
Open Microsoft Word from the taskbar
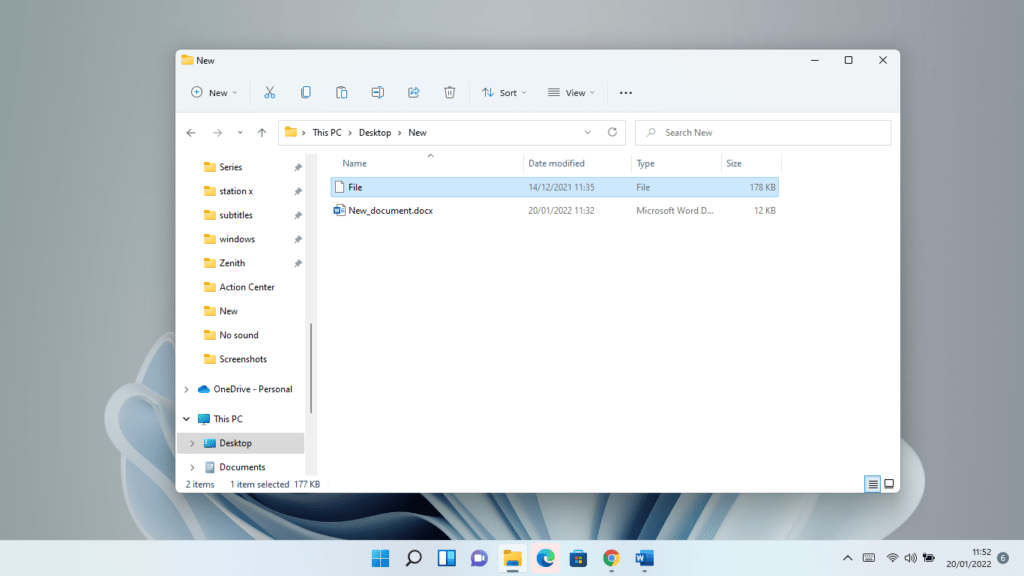pyautogui.click(x=643, y=559)
